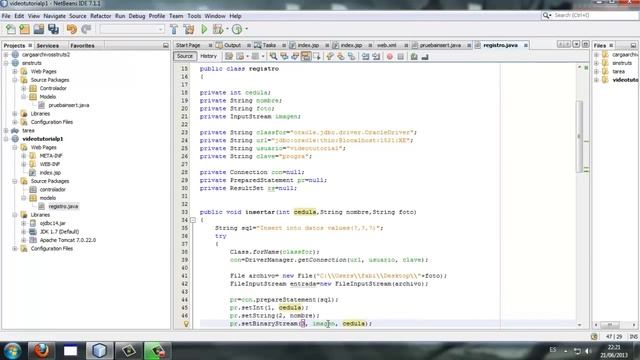Open Profile Project dropdown arrow

(x=246, y=29)
